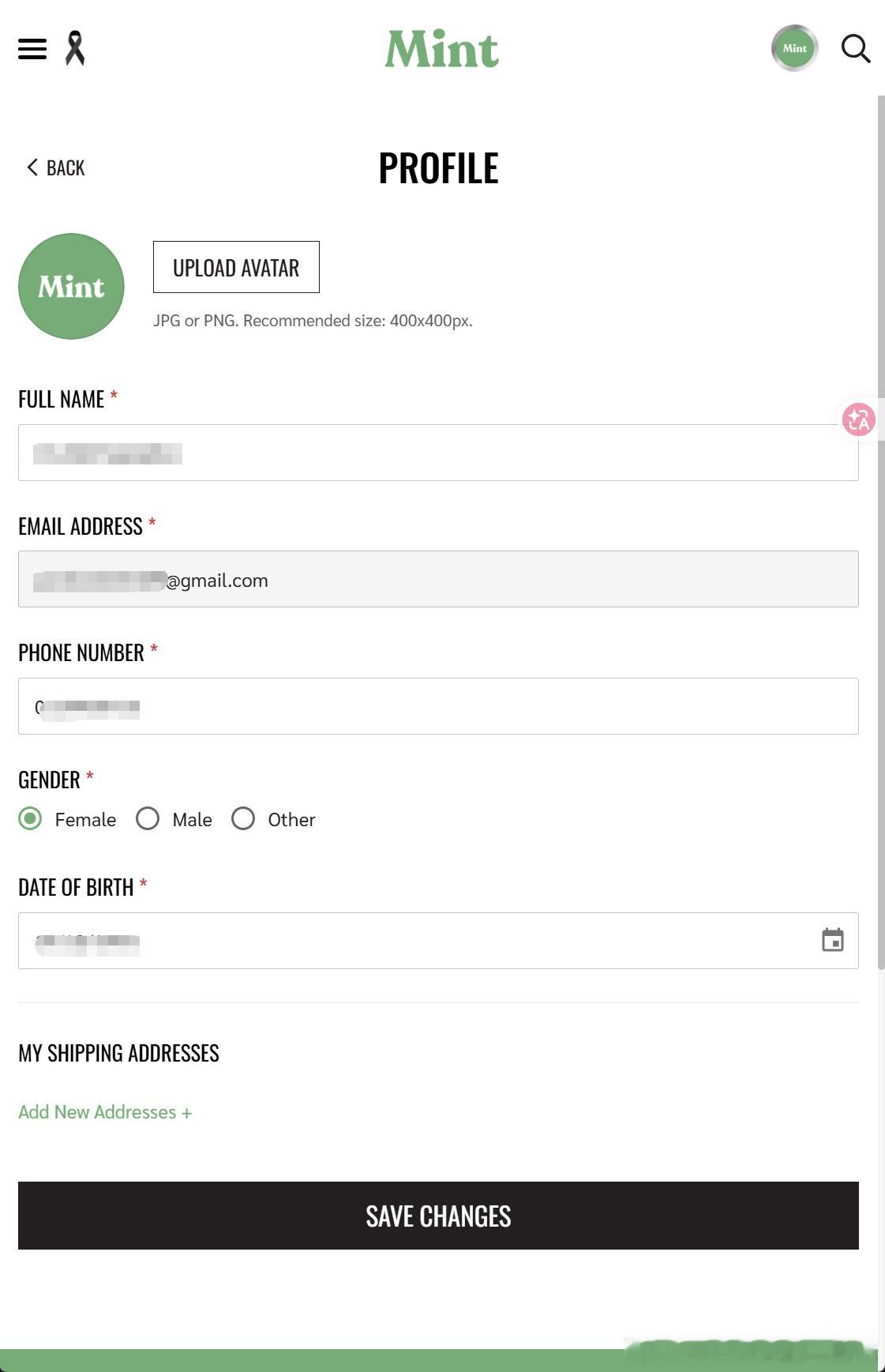Select the Female gender option

pyautogui.click(x=30, y=818)
